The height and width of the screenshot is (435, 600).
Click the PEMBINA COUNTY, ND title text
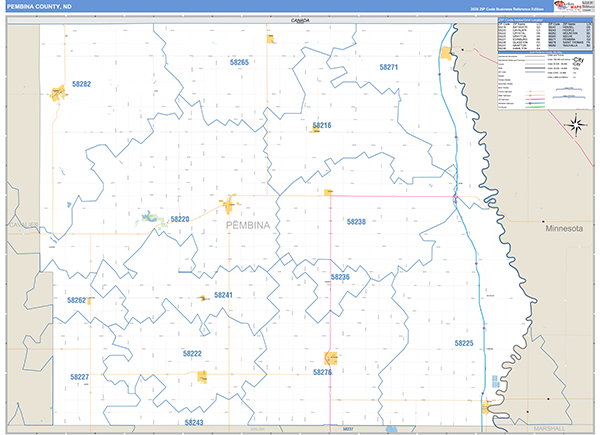(39, 6)
